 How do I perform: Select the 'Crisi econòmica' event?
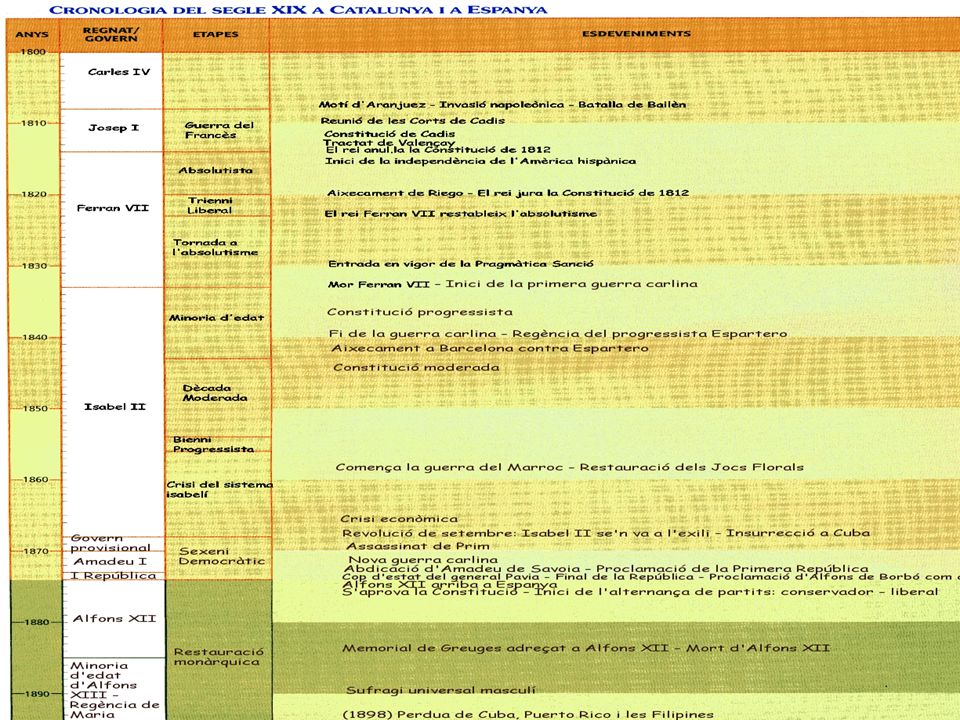(x=399, y=519)
